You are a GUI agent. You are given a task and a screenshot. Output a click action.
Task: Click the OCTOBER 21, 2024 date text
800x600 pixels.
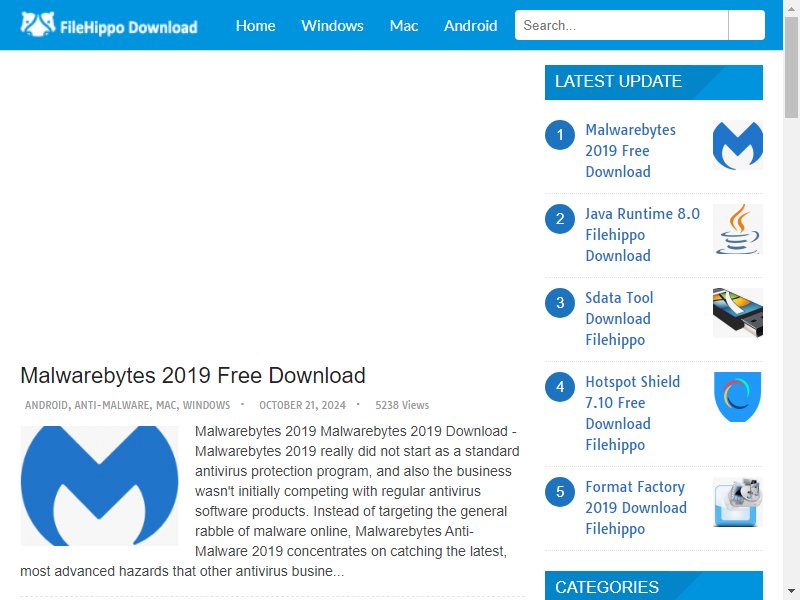click(x=303, y=405)
